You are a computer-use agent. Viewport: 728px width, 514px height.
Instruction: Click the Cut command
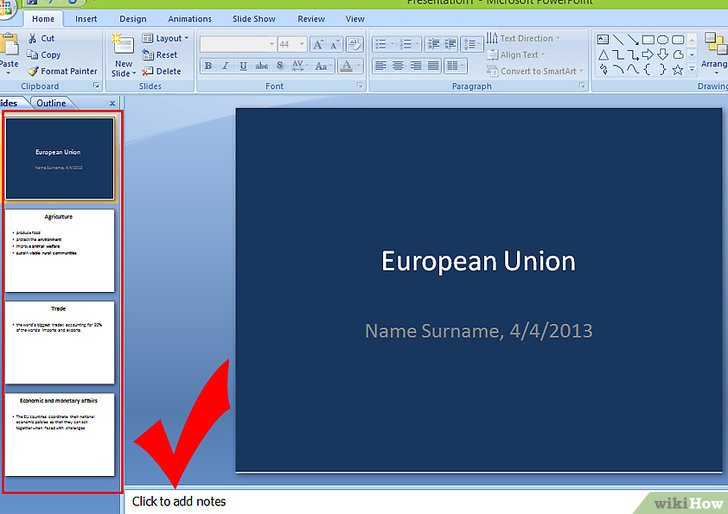41,38
